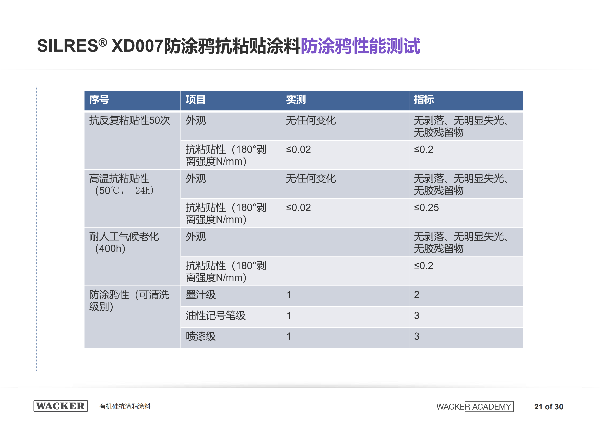Image resolution: width=600 pixels, height=424 pixels.
Task: Click the '≤0.25' 指标 value
Action: click(426, 207)
